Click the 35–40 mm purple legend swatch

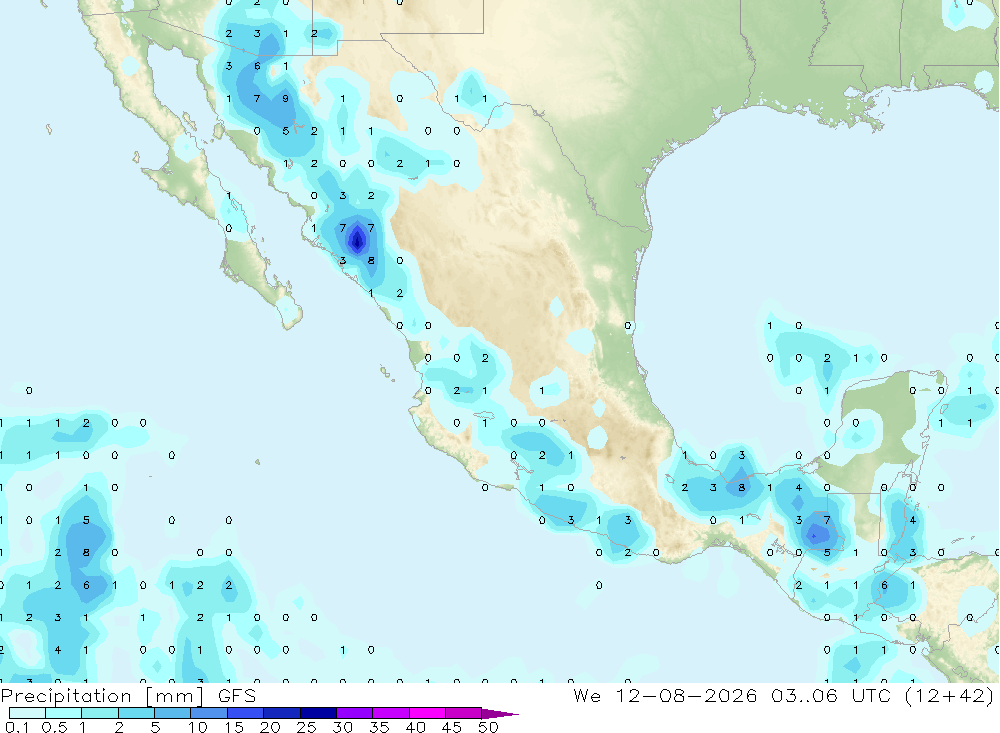[391, 713]
